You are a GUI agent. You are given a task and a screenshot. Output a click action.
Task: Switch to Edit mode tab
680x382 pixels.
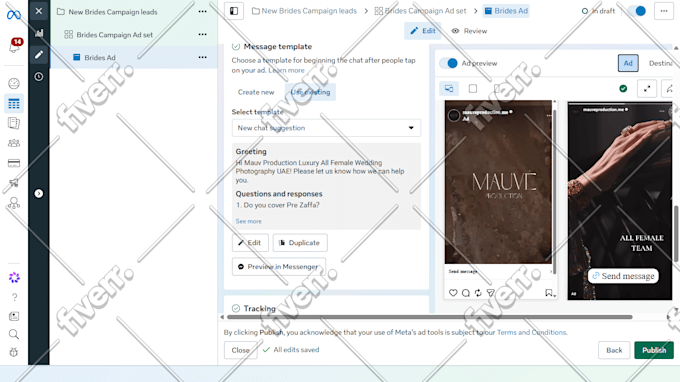[x=422, y=31]
